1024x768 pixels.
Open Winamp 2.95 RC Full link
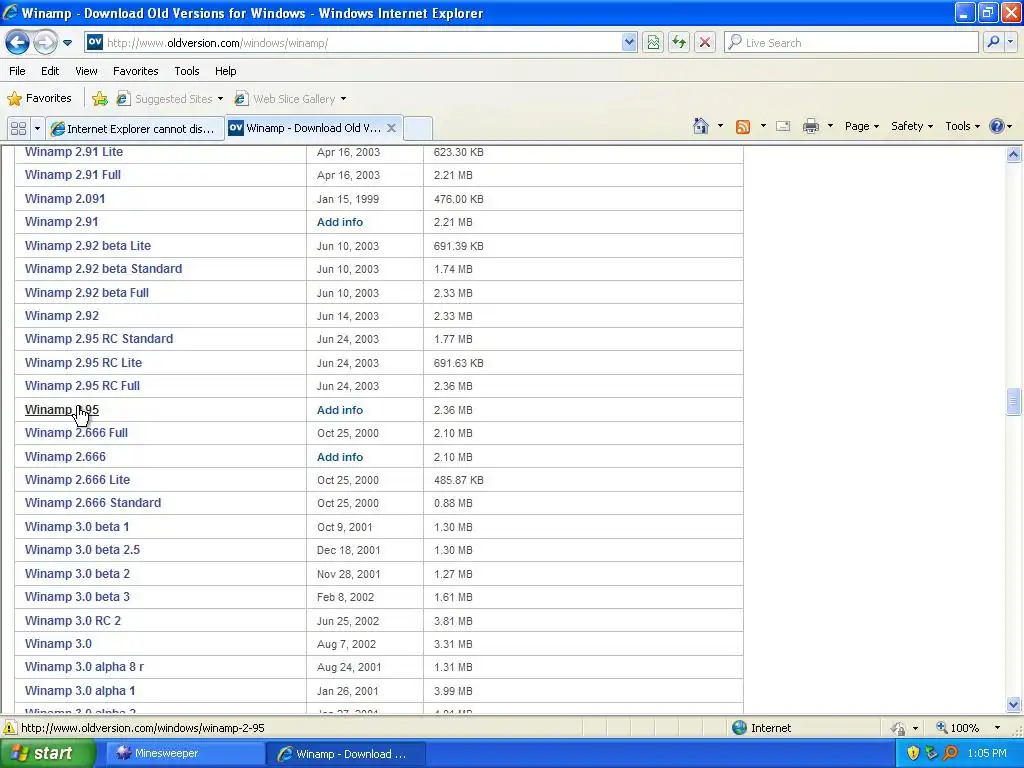point(82,385)
